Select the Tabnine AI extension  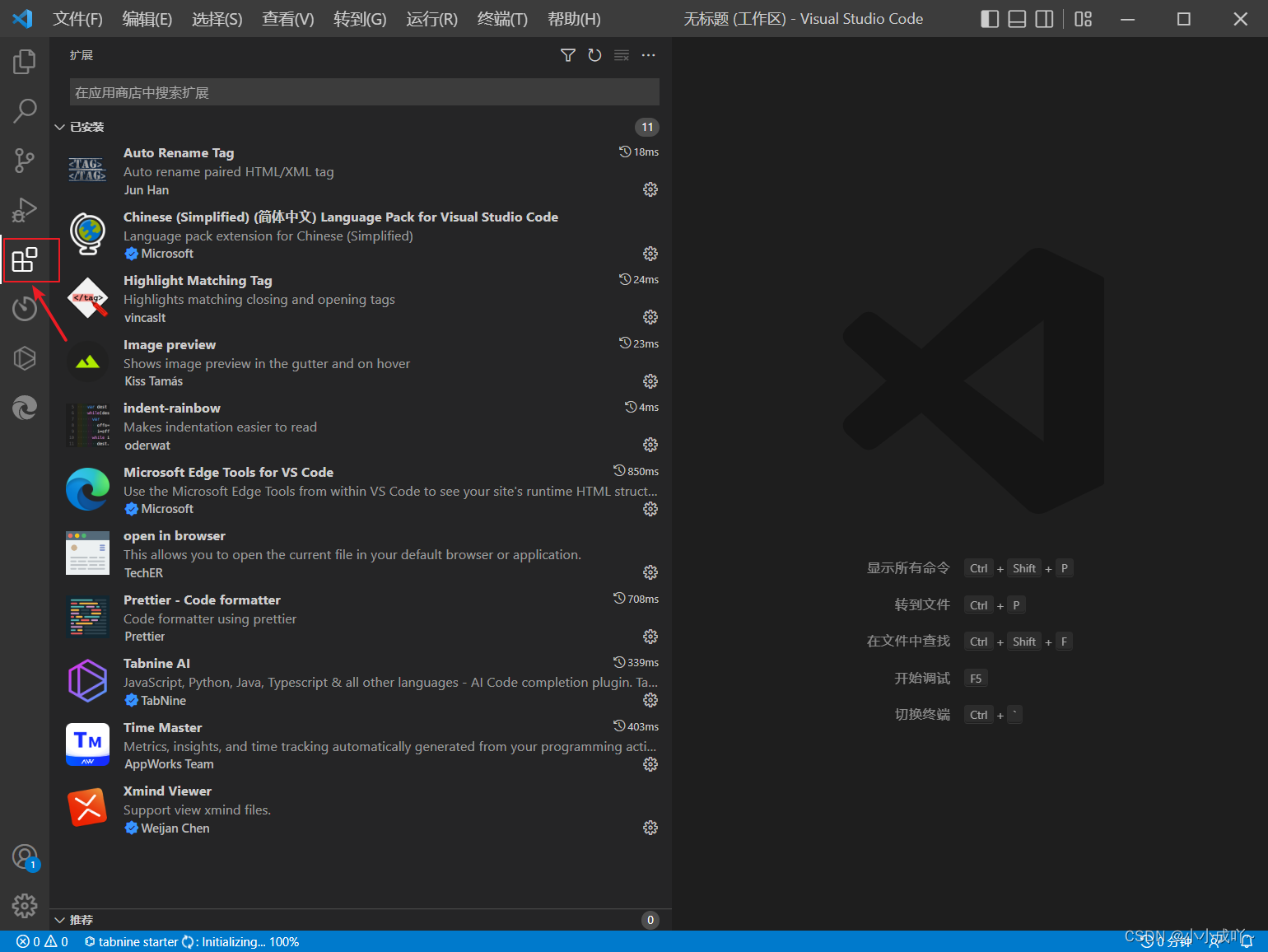(362, 682)
